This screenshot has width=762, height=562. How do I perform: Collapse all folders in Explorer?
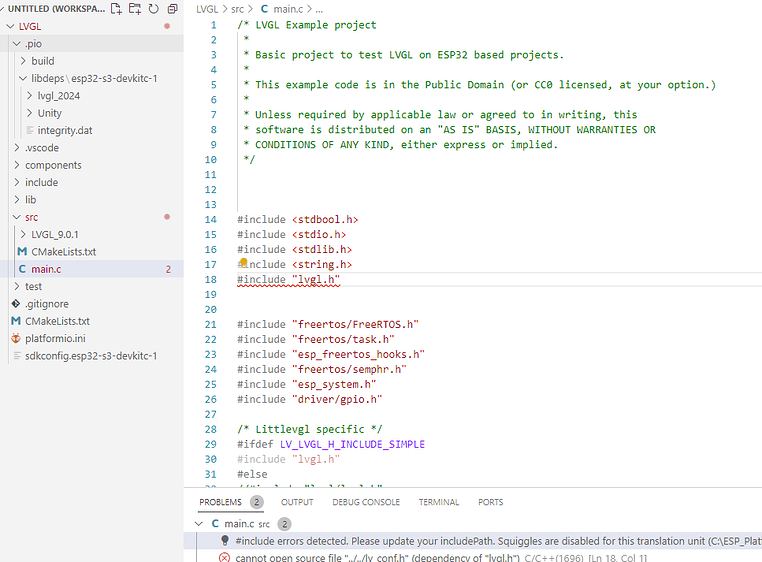click(x=173, y=9)
